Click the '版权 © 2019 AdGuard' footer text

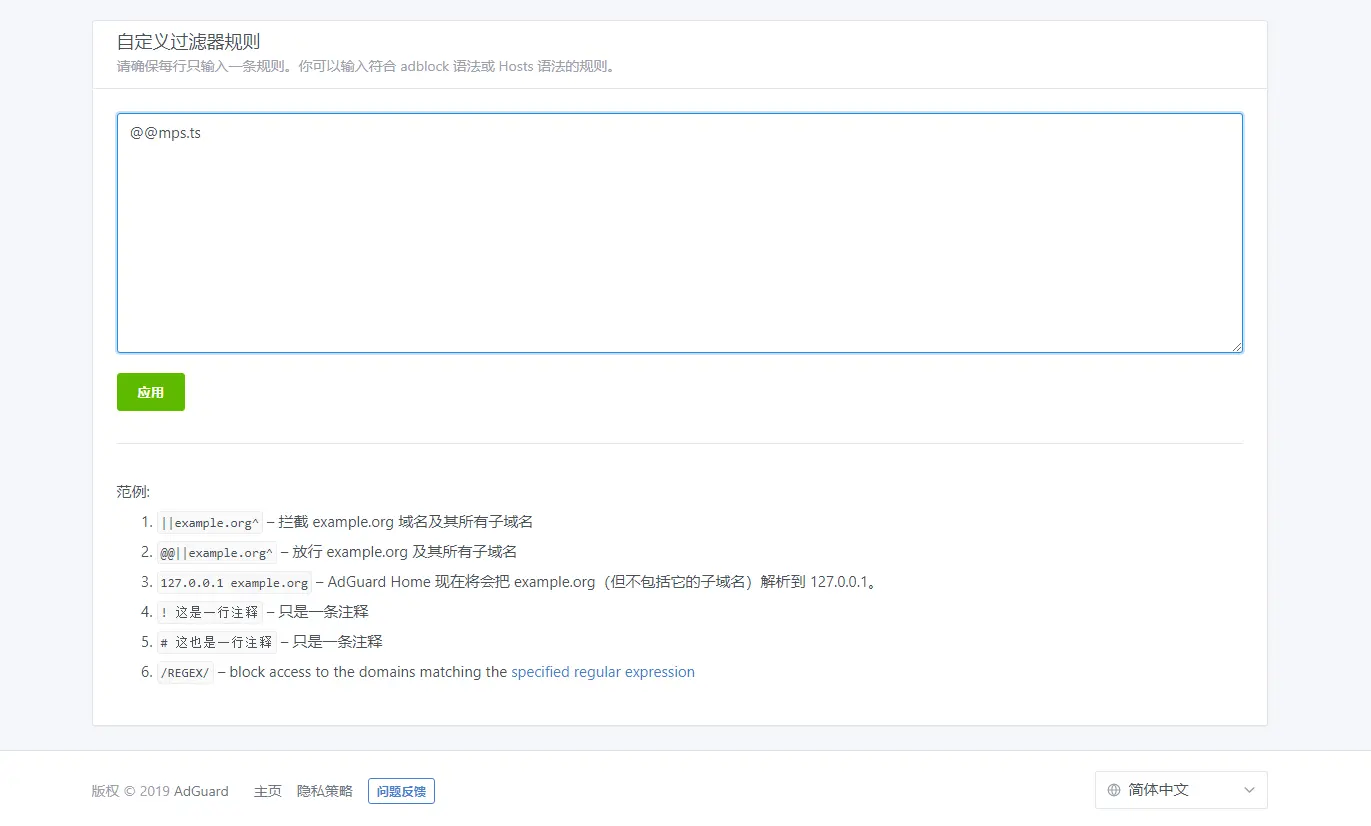tap(160, 791)
